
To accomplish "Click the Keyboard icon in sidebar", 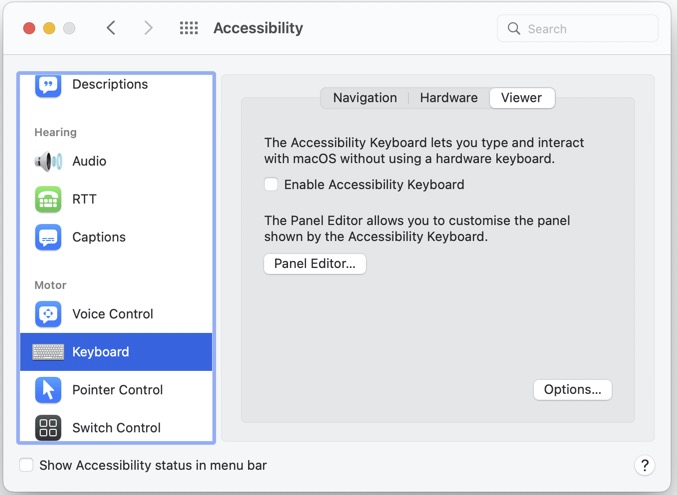I will pyautogui.click(x=48, y=352).
